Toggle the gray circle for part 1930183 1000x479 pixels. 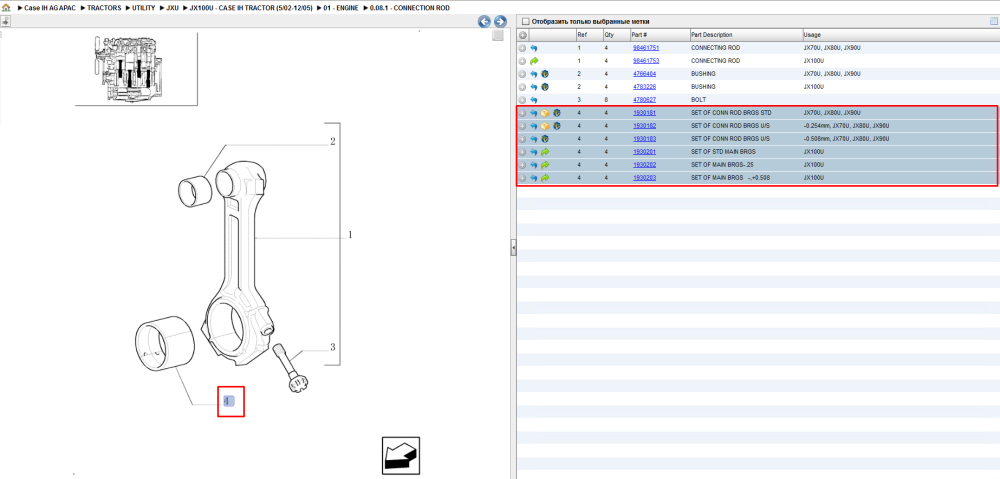click(522, 138)
